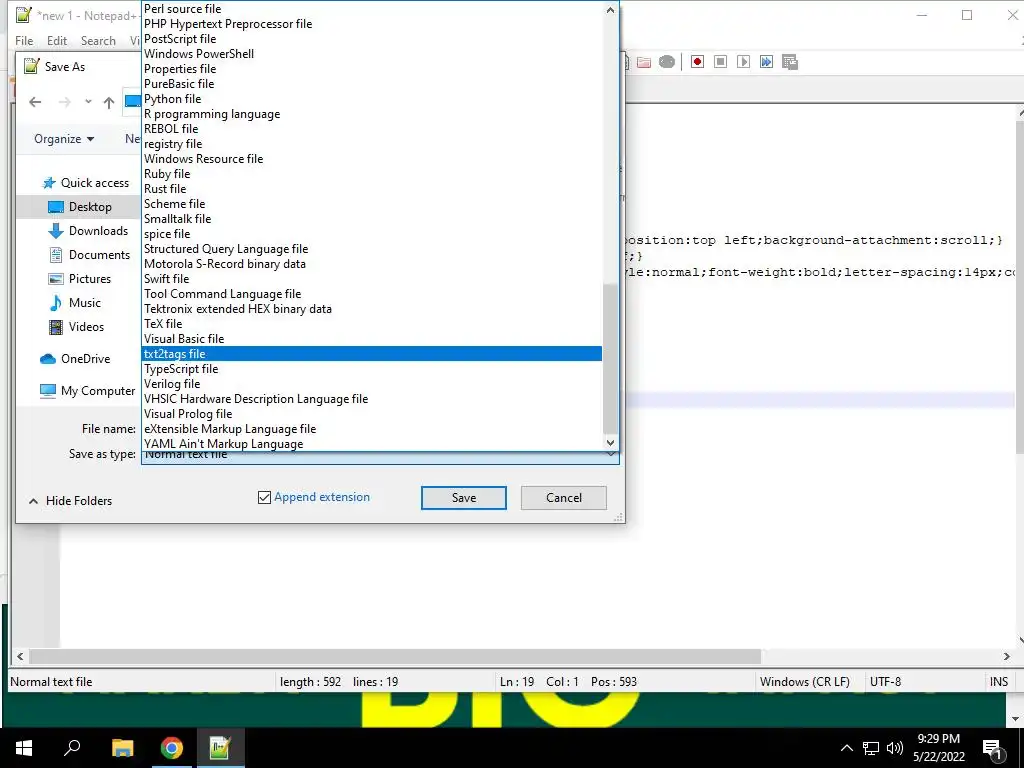Click the Folder as Workspace toolbar icon
The image size is (1024, 768).
click(644, 62)
